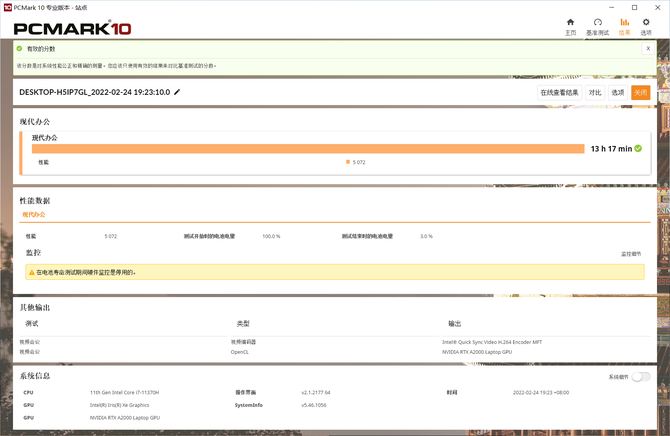Click the 对比 compare button

coord(595,92)
